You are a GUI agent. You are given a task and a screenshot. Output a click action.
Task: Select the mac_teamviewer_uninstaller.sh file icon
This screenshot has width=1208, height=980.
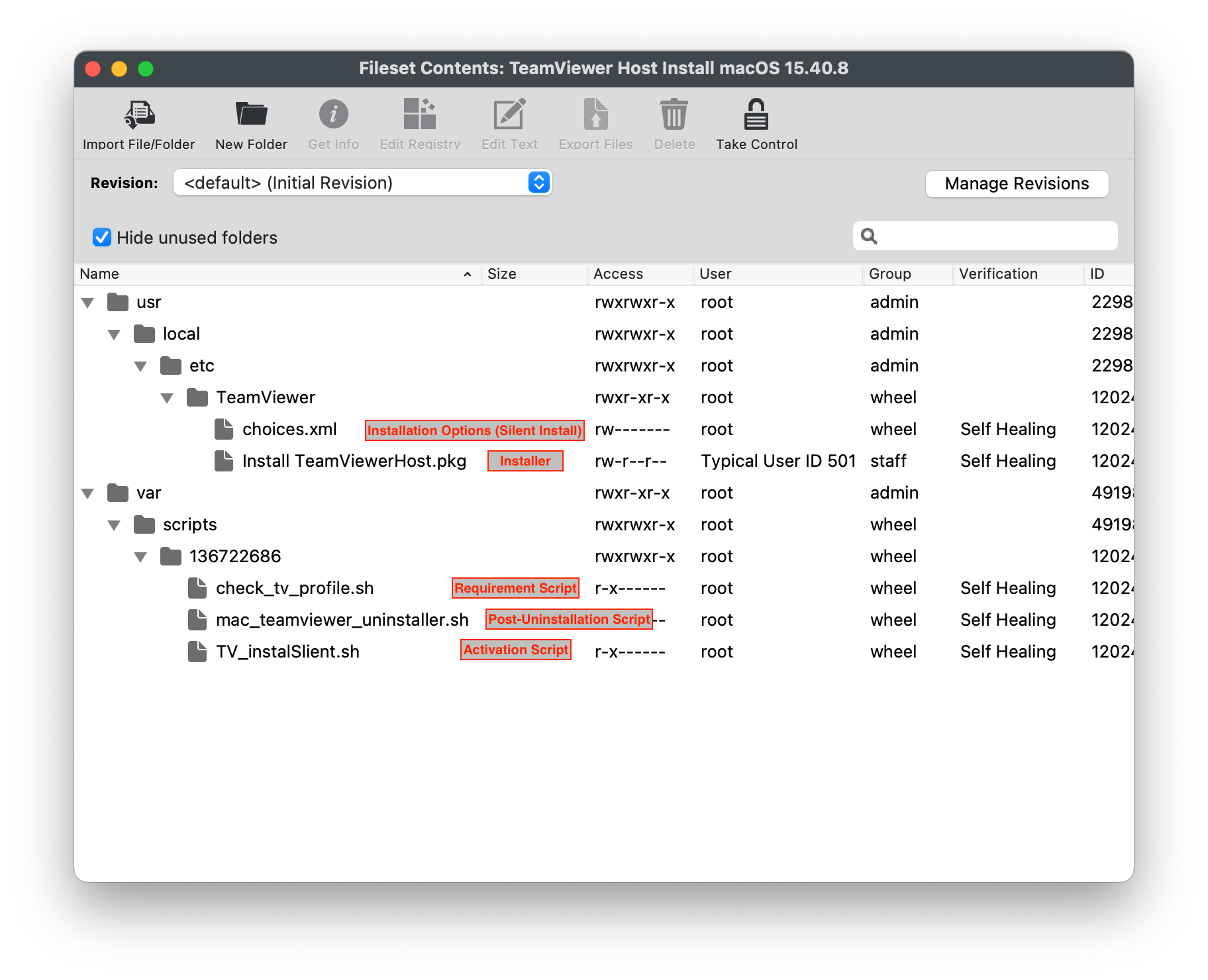(x=197, y=620)
